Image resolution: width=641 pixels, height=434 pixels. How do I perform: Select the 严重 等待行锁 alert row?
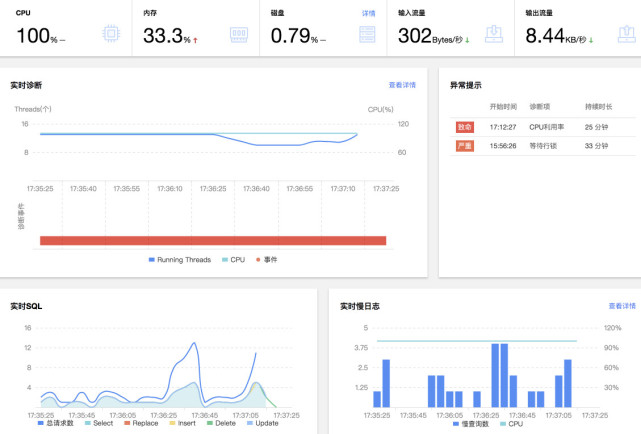point(542,146)
